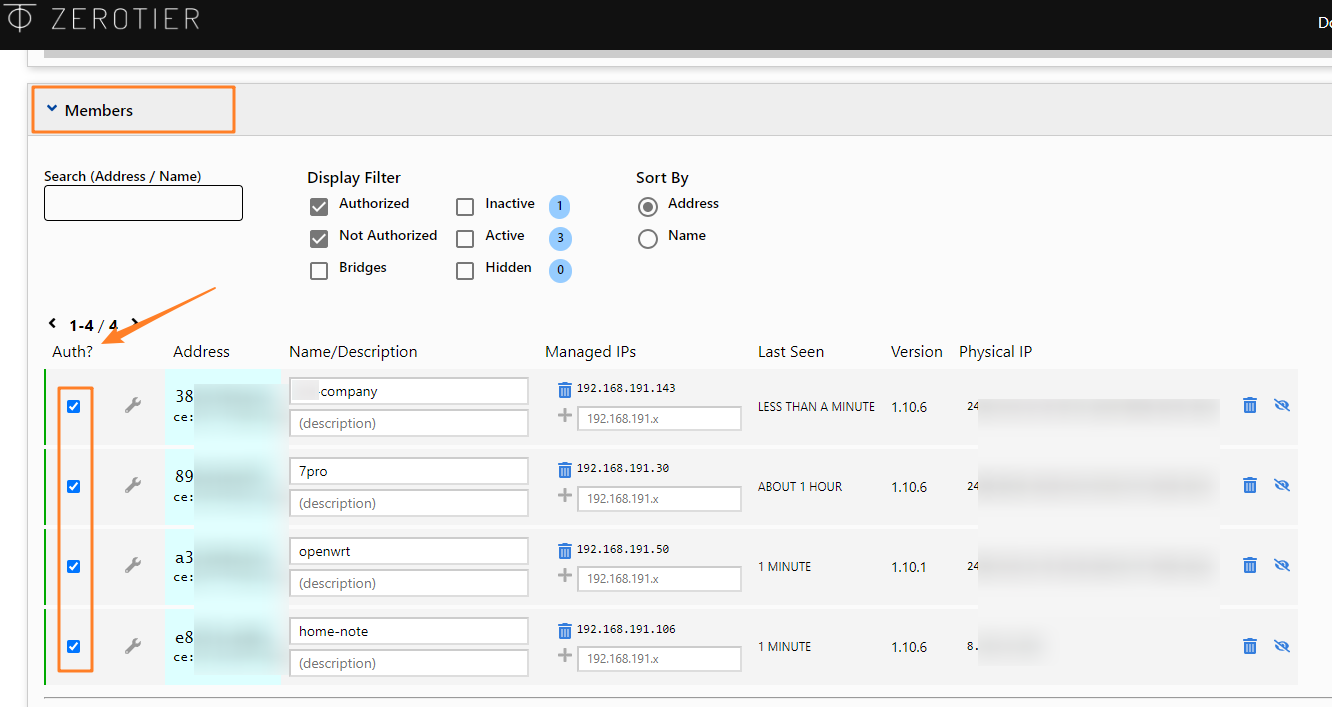Hide the home-note member
The width and height of the screenshot is (1332, 707).
click(1282, 646)
